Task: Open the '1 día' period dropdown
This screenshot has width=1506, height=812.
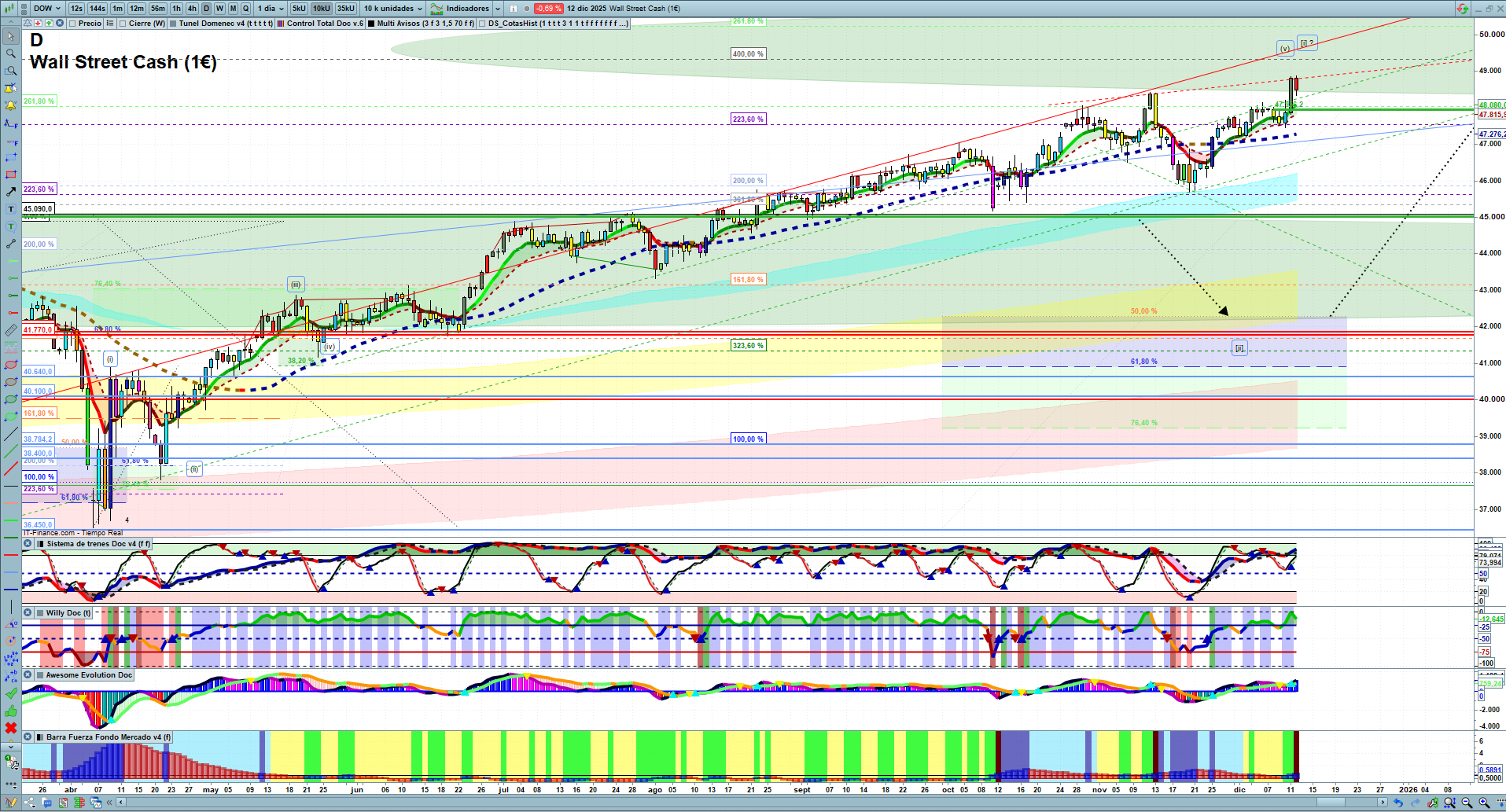Action: 271,9
